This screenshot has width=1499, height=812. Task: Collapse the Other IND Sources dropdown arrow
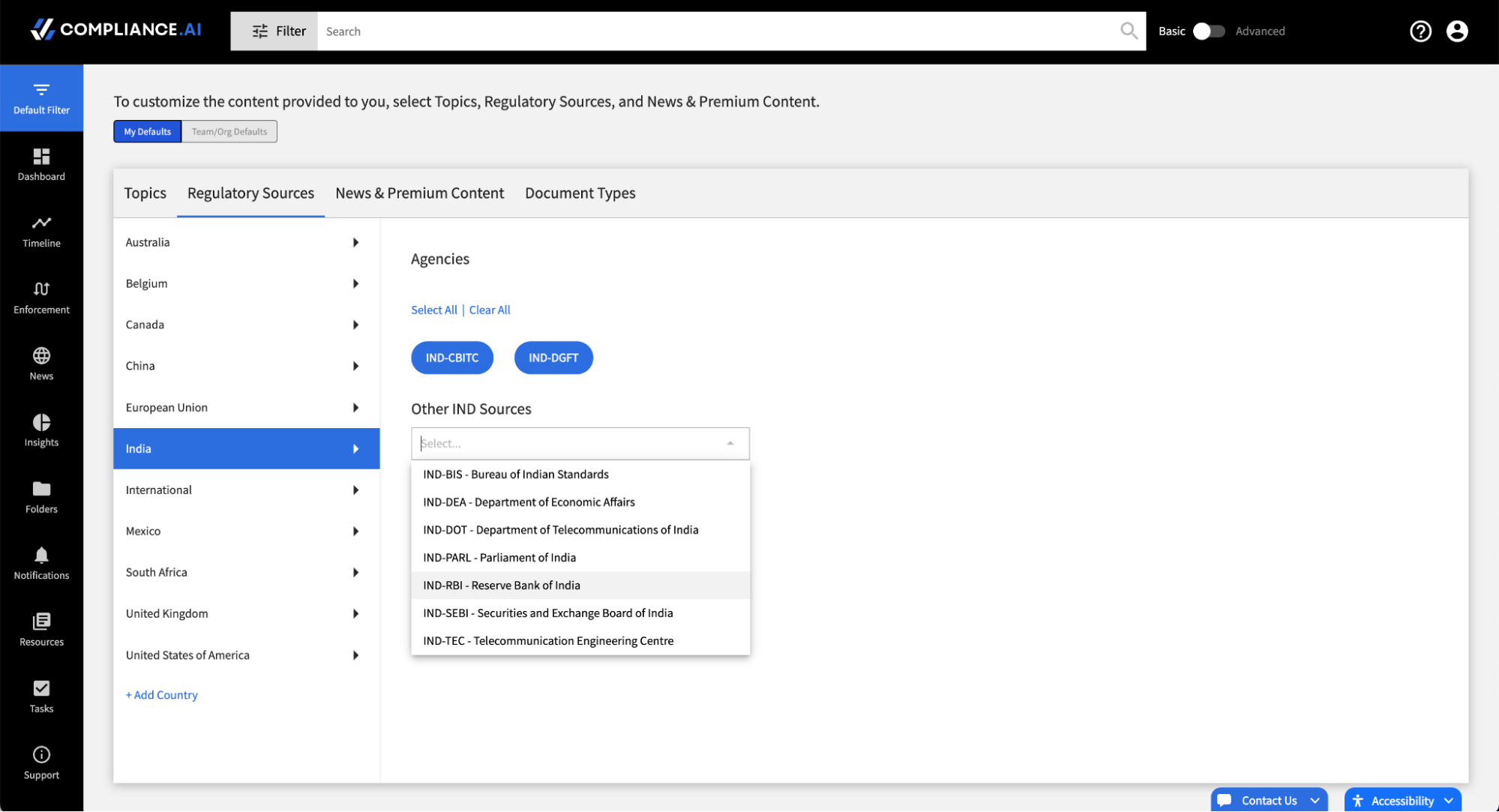click(x=730, y=443)
